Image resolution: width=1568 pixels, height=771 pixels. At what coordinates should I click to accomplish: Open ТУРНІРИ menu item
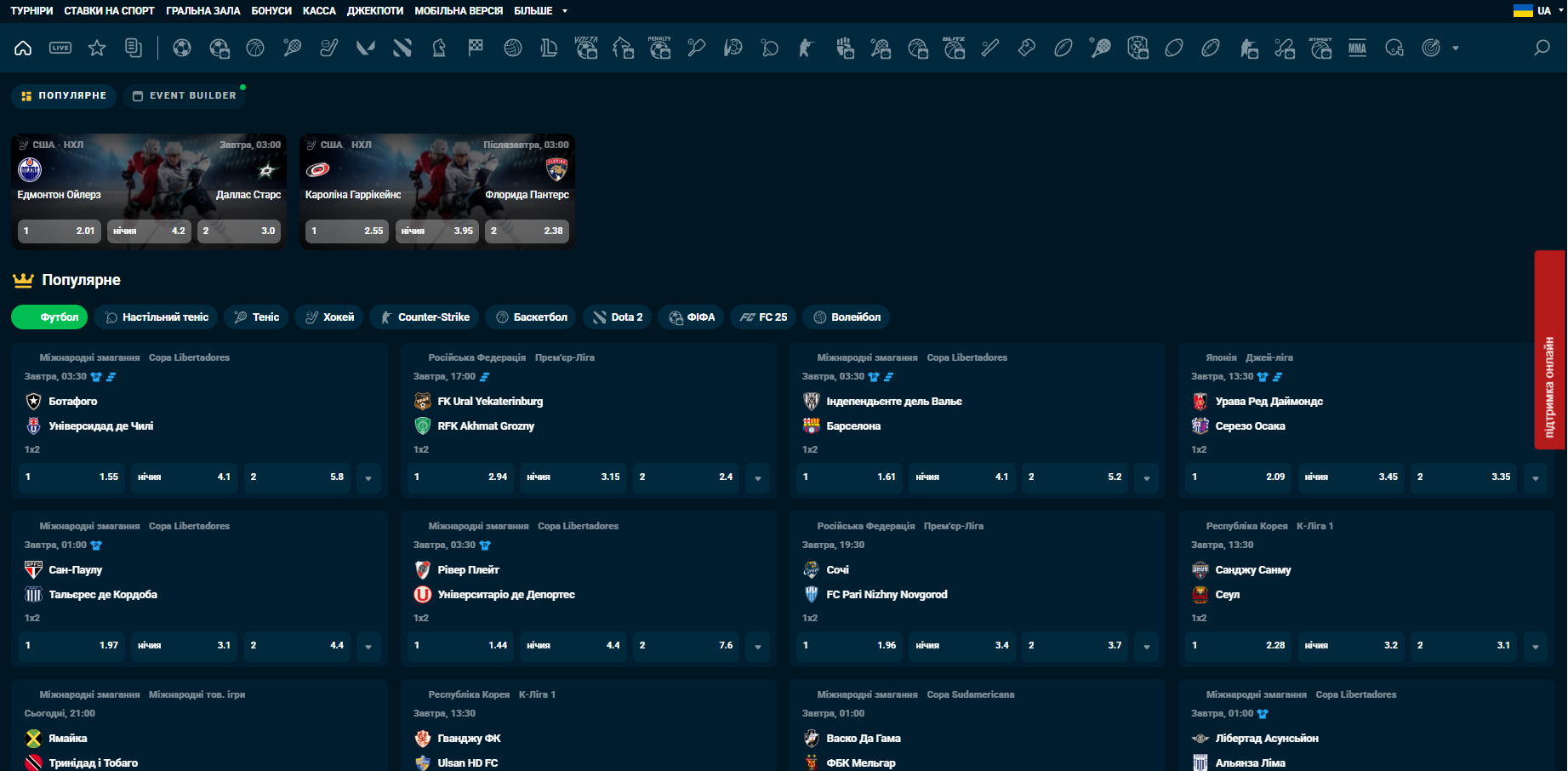[31, 11]
